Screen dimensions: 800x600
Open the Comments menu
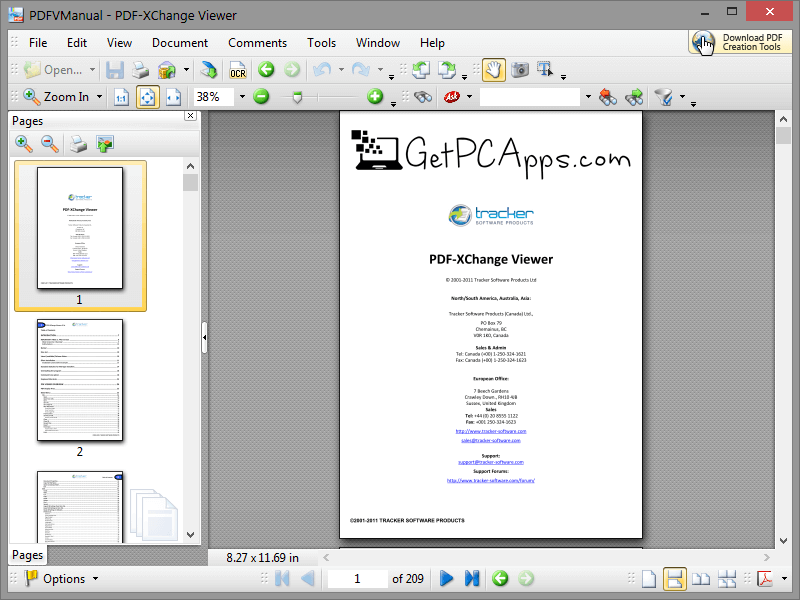tap(258, 43)
